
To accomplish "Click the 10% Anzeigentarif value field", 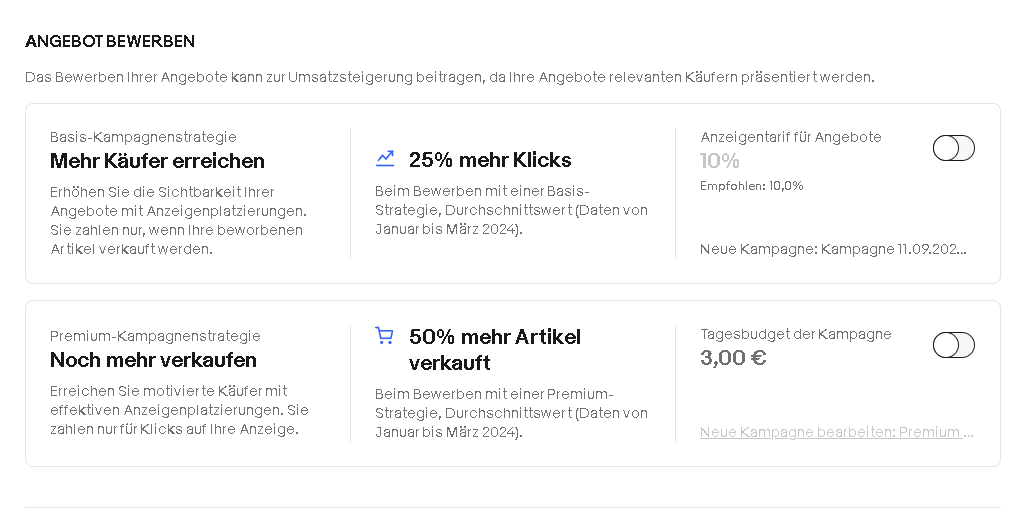I will 719,160.
